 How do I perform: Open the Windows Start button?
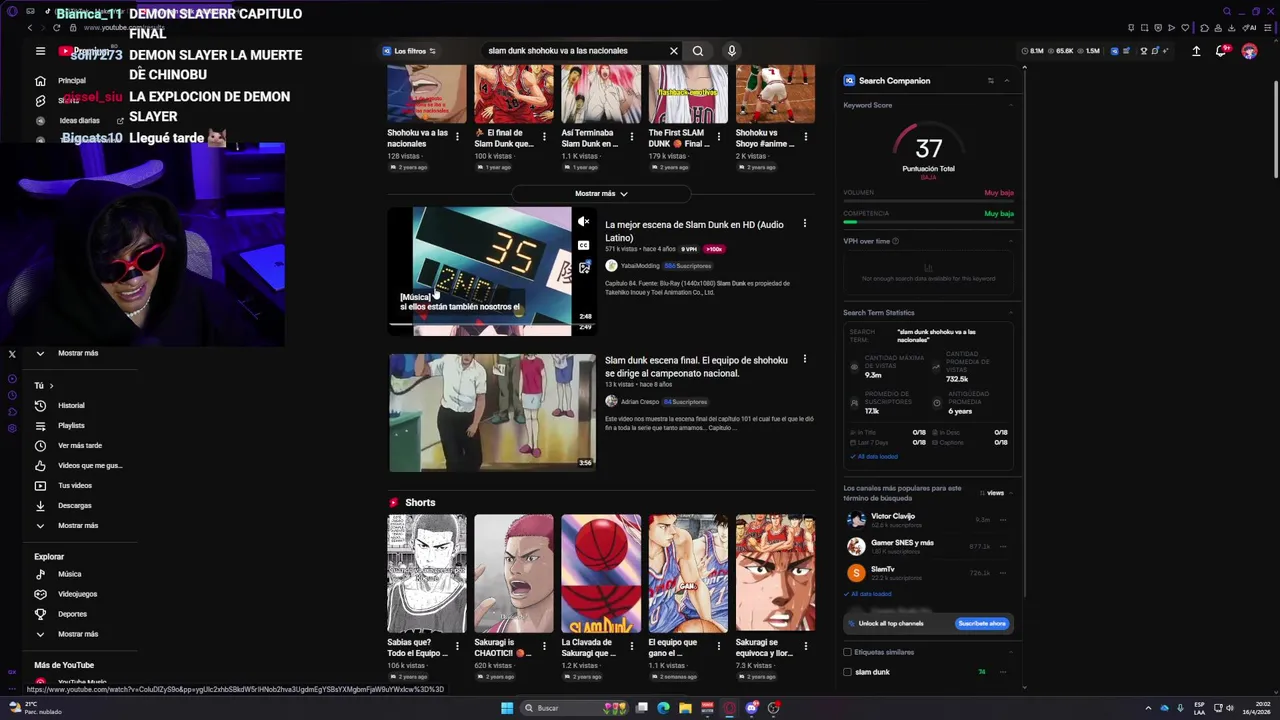507,708
